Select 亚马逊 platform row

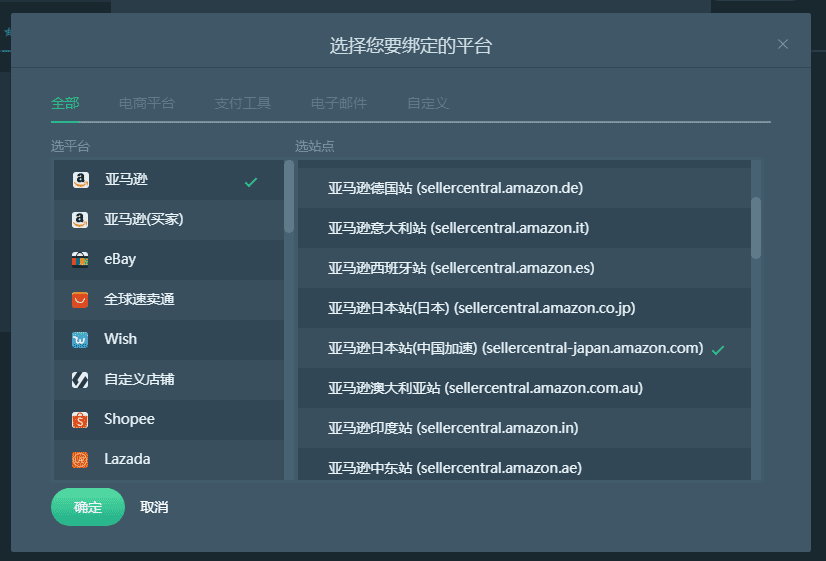169,180
